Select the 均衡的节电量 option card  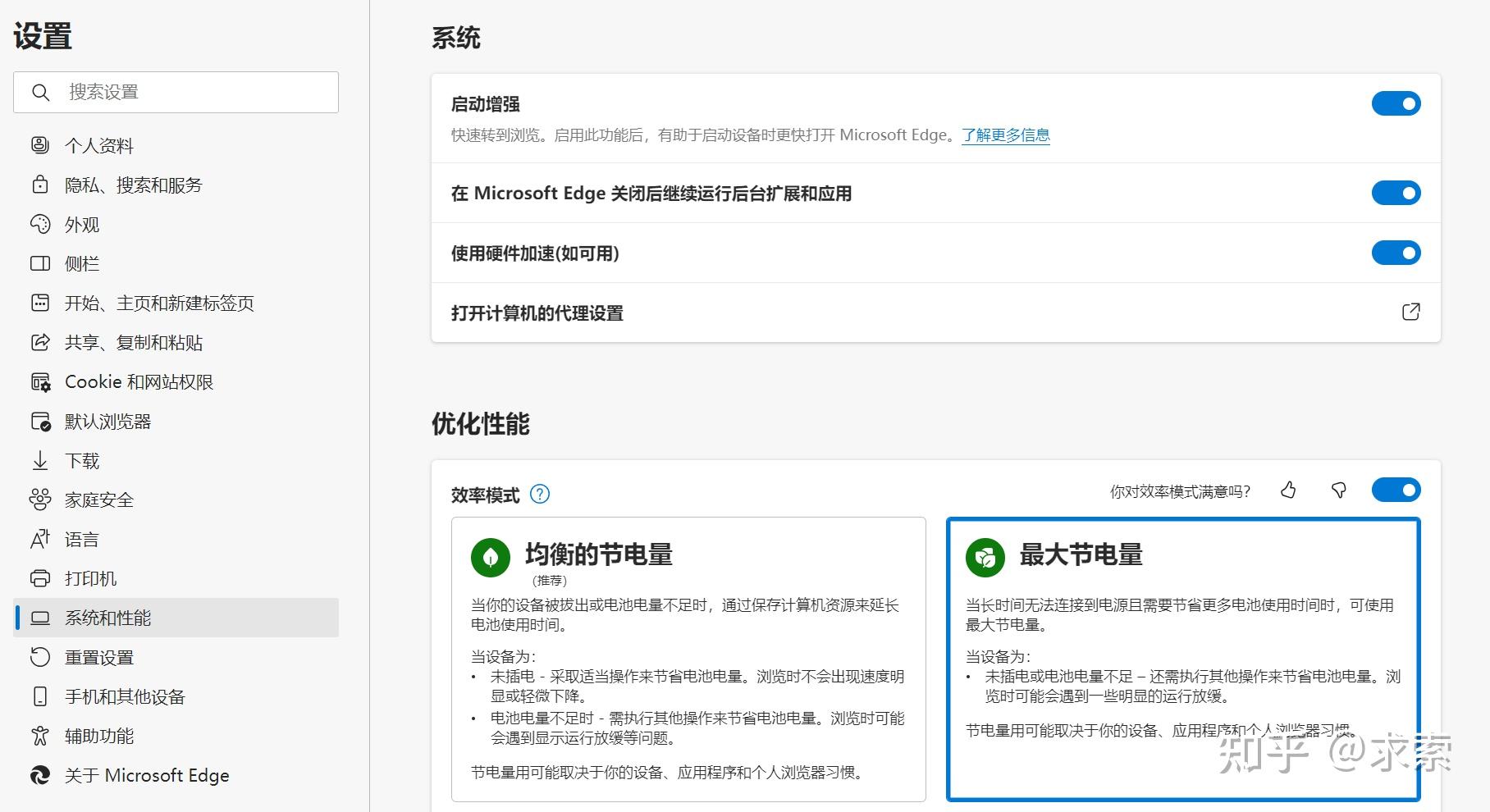pos(688,659)
